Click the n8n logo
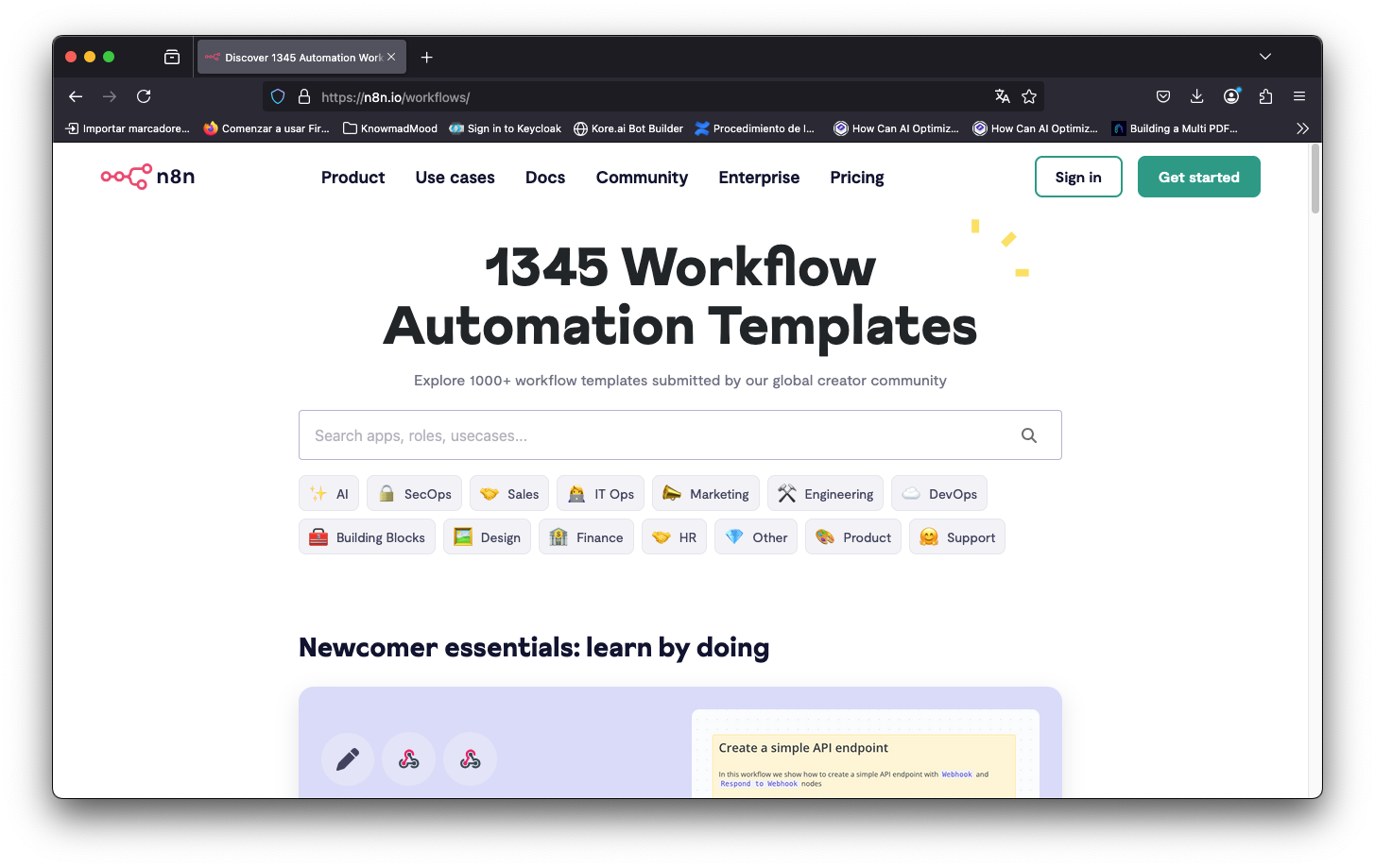1375x868 pixels. 147,177
